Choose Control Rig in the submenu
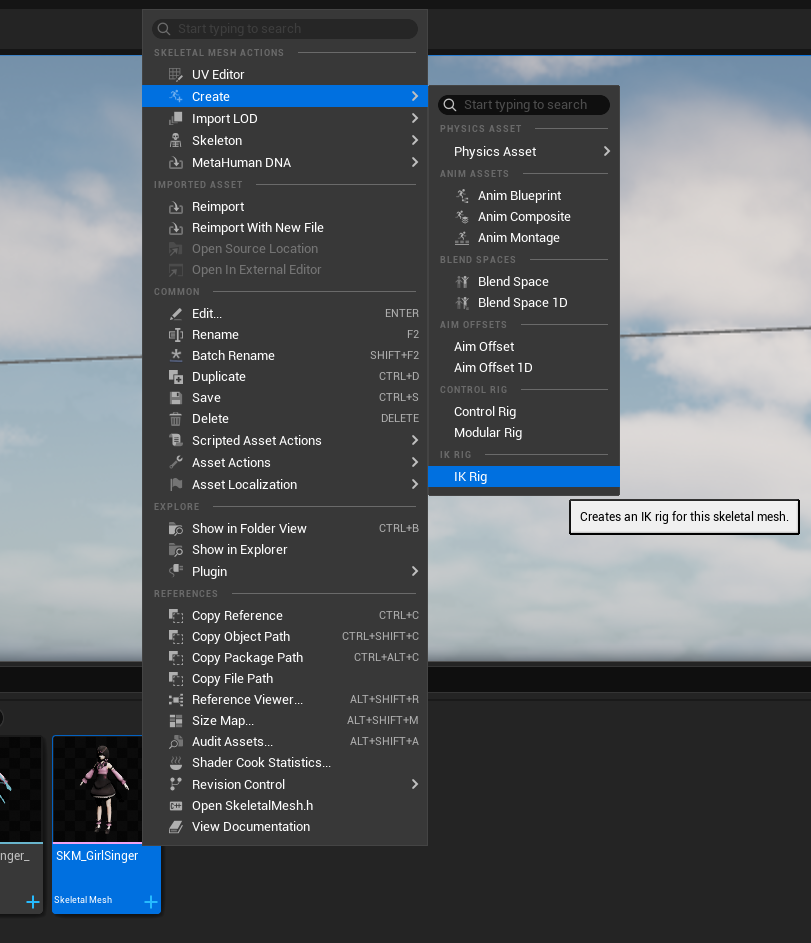This screenshot has width=811, height=943. [485, 412]
